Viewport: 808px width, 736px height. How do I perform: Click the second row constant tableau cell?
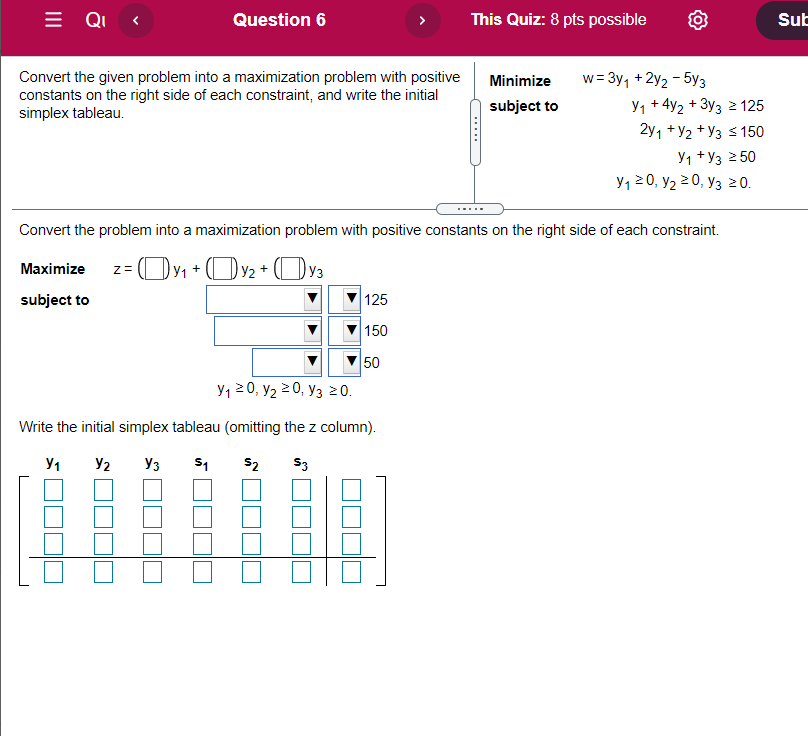pos(351,517)
